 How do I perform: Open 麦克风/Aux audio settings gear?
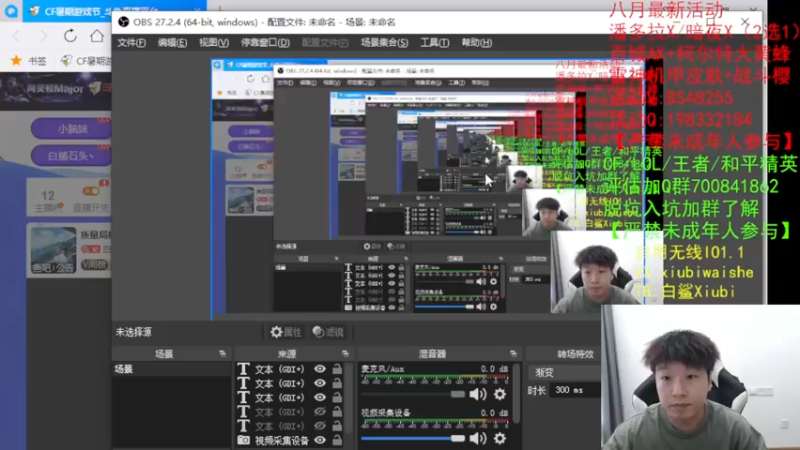click(x=499, y=394)
